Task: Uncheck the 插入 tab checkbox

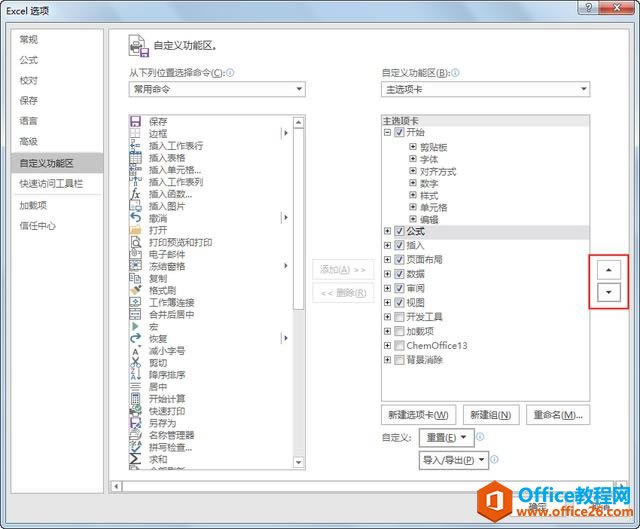Action: (400, 245)
